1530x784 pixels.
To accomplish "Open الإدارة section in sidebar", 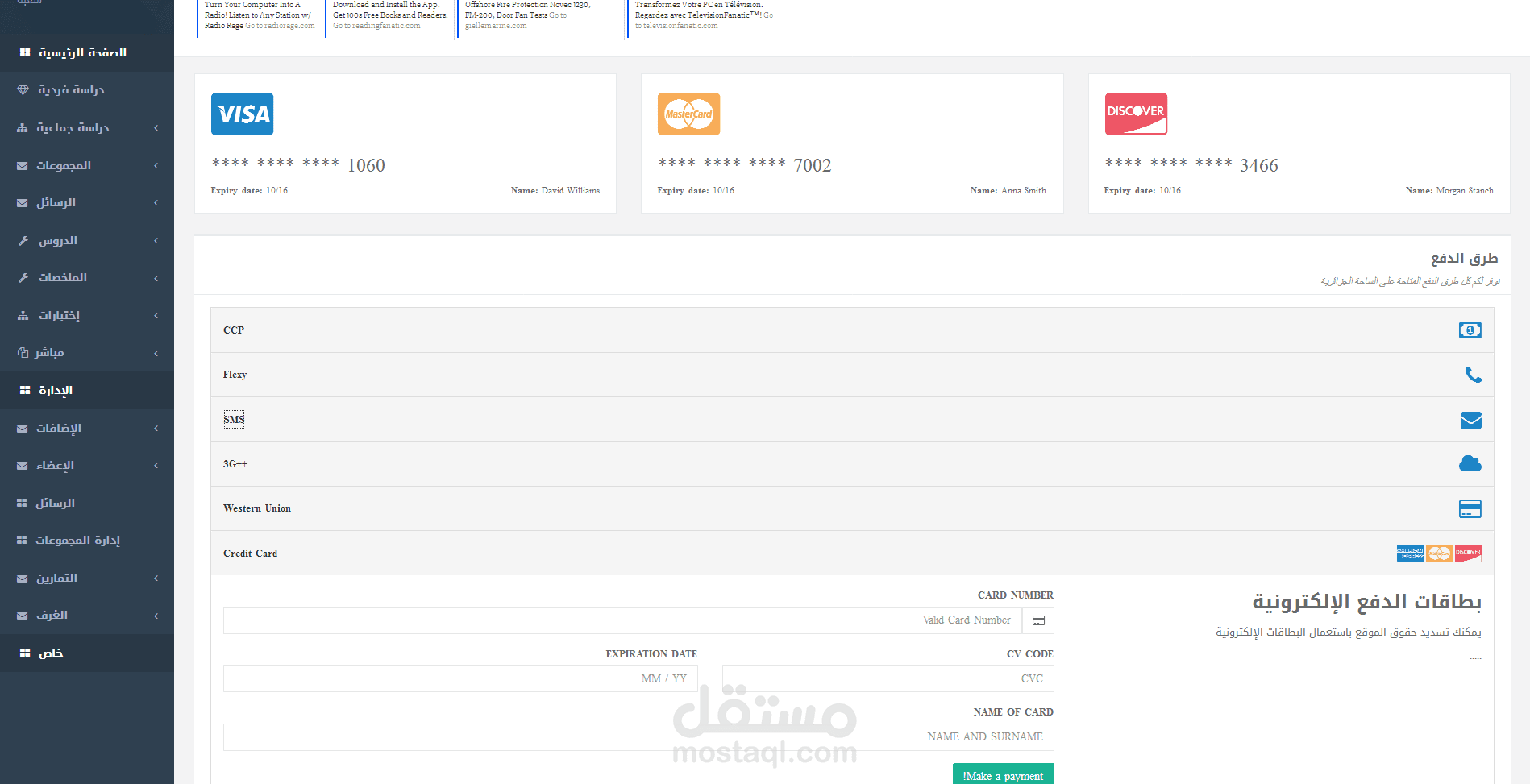I will coord(87,390).
